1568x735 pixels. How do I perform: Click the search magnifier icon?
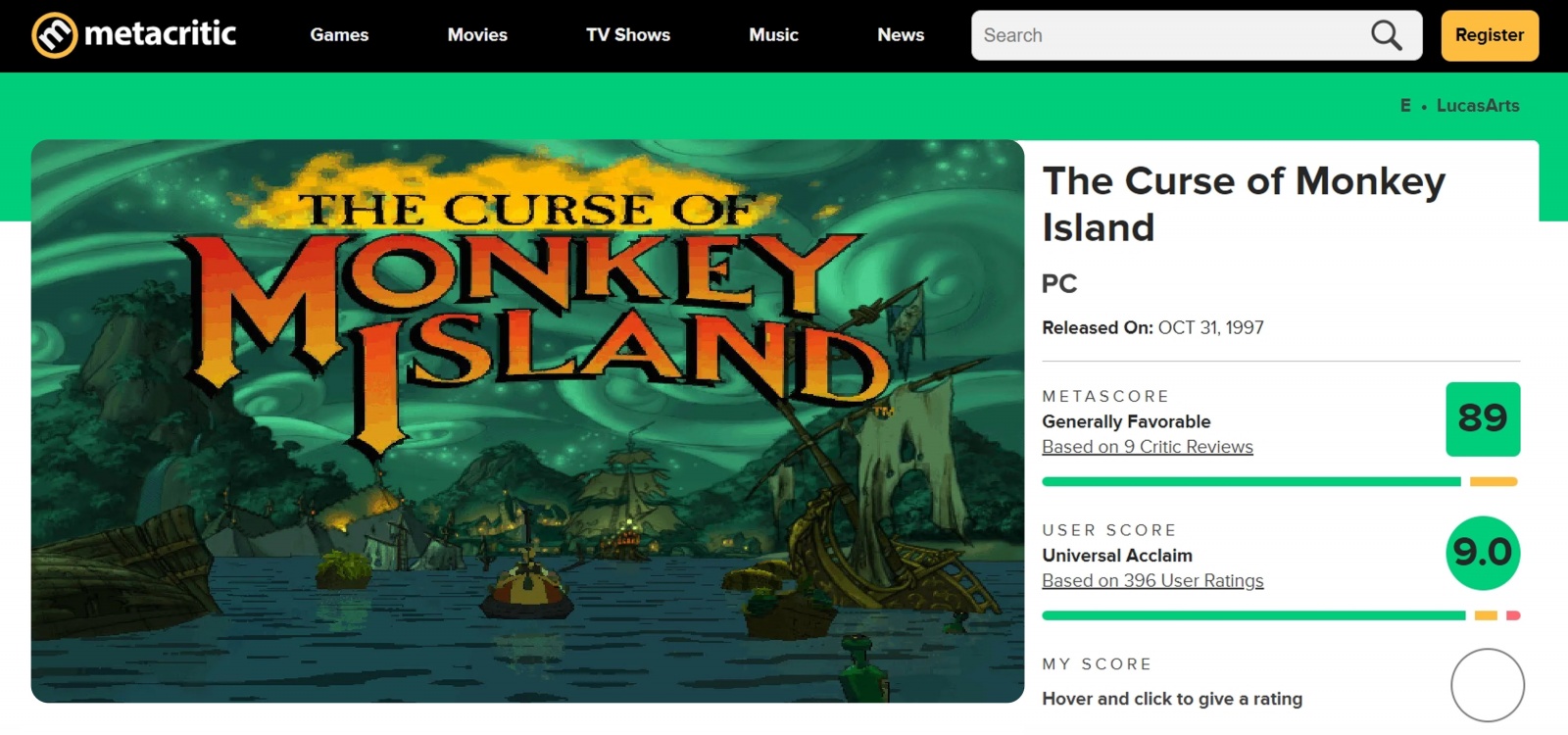click(x=1386, y=35)
